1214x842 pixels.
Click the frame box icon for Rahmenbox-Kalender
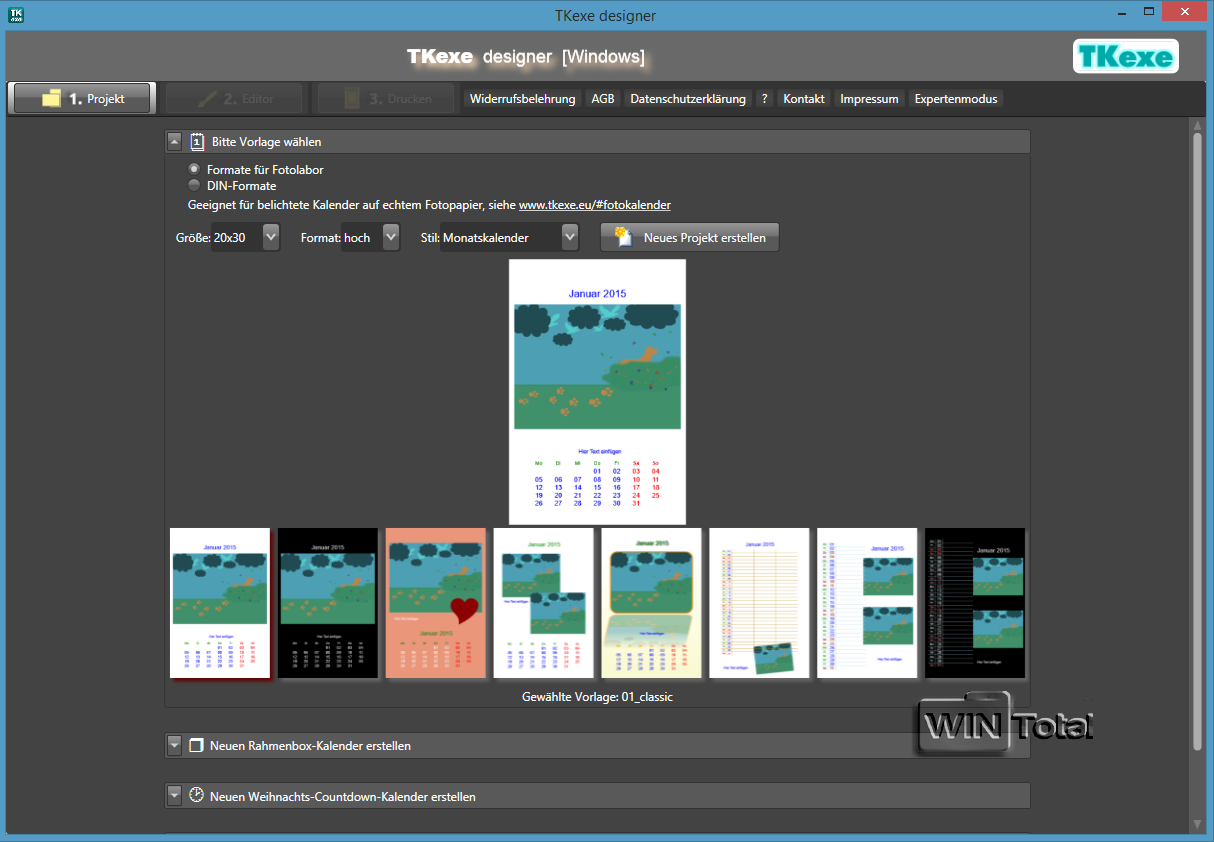196,746
